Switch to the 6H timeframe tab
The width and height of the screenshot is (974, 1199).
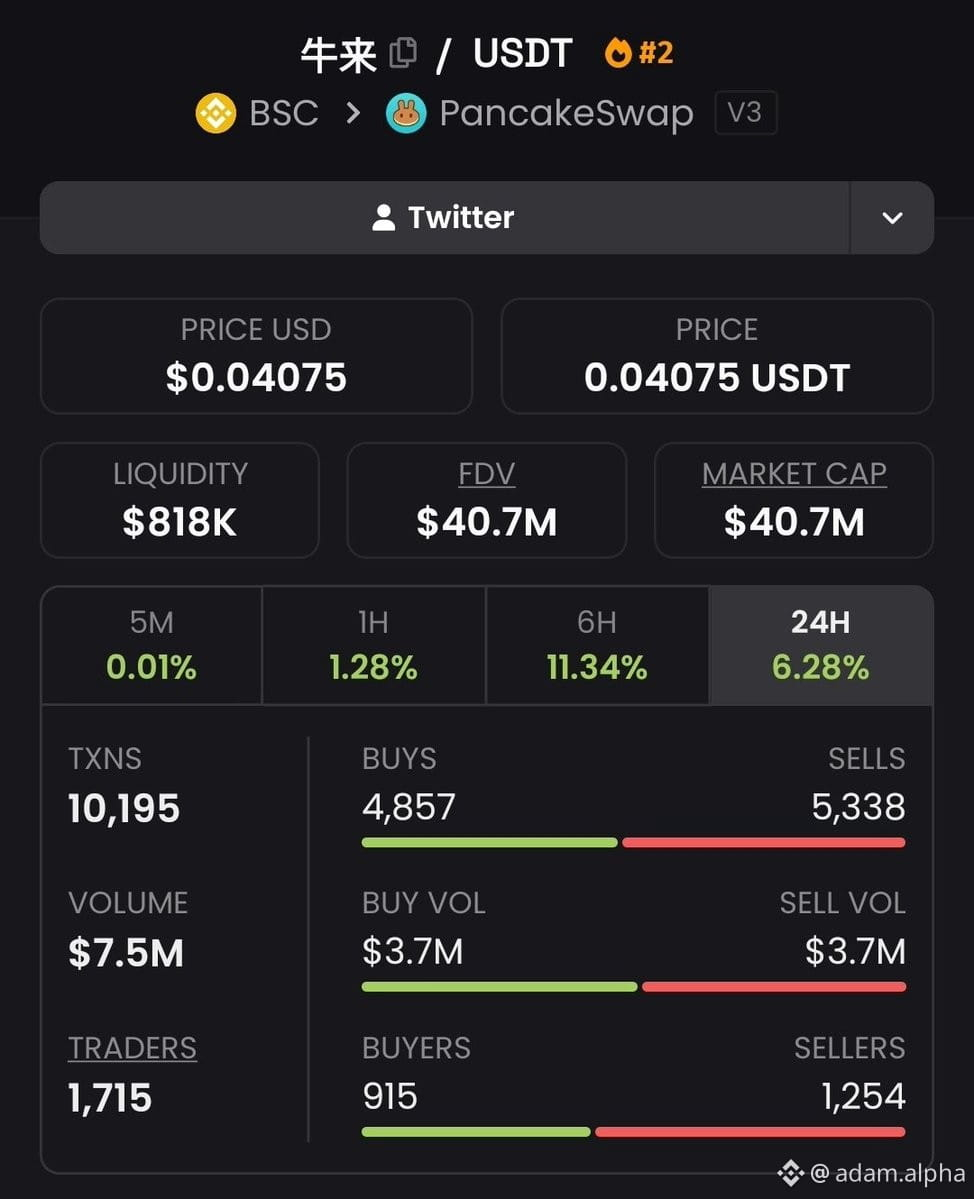(x=597, y=645)
